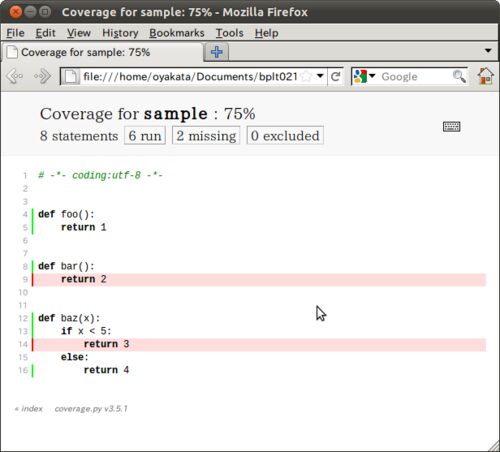This screenshot has height=452, width=500.
Task: Toggle the "6 run" highlight filter
Action: click(145, 136)
